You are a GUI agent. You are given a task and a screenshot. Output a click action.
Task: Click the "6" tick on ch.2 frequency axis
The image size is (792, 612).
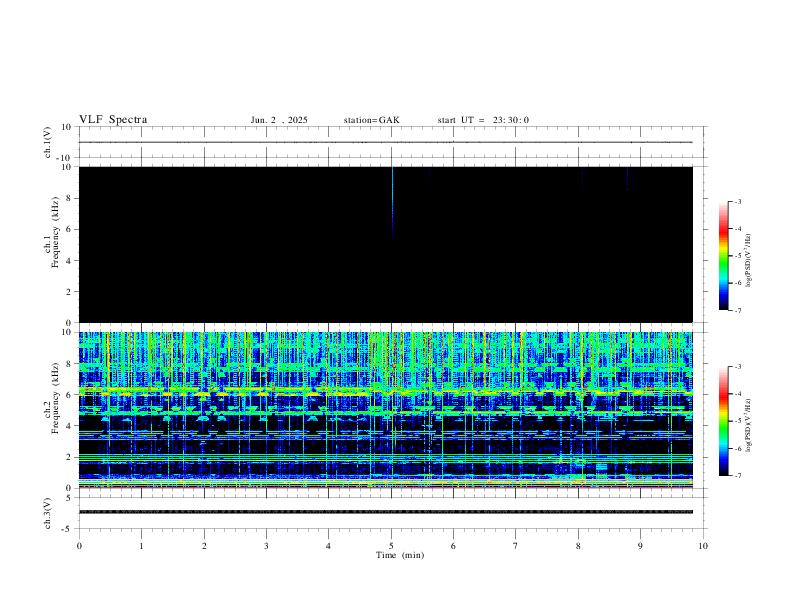(69, 395)
